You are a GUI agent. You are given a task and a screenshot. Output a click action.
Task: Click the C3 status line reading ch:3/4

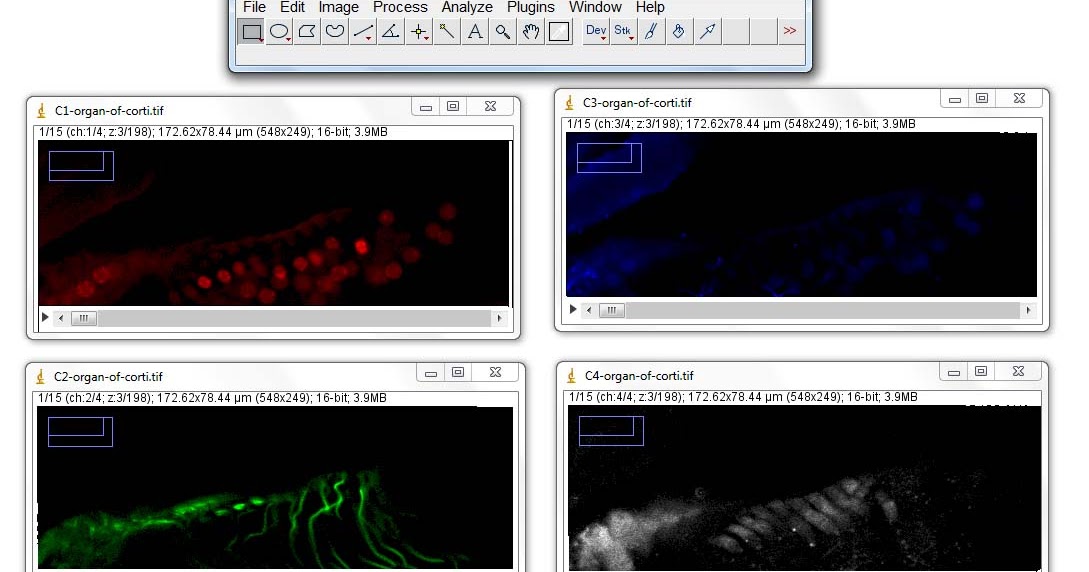click(741, 124)
